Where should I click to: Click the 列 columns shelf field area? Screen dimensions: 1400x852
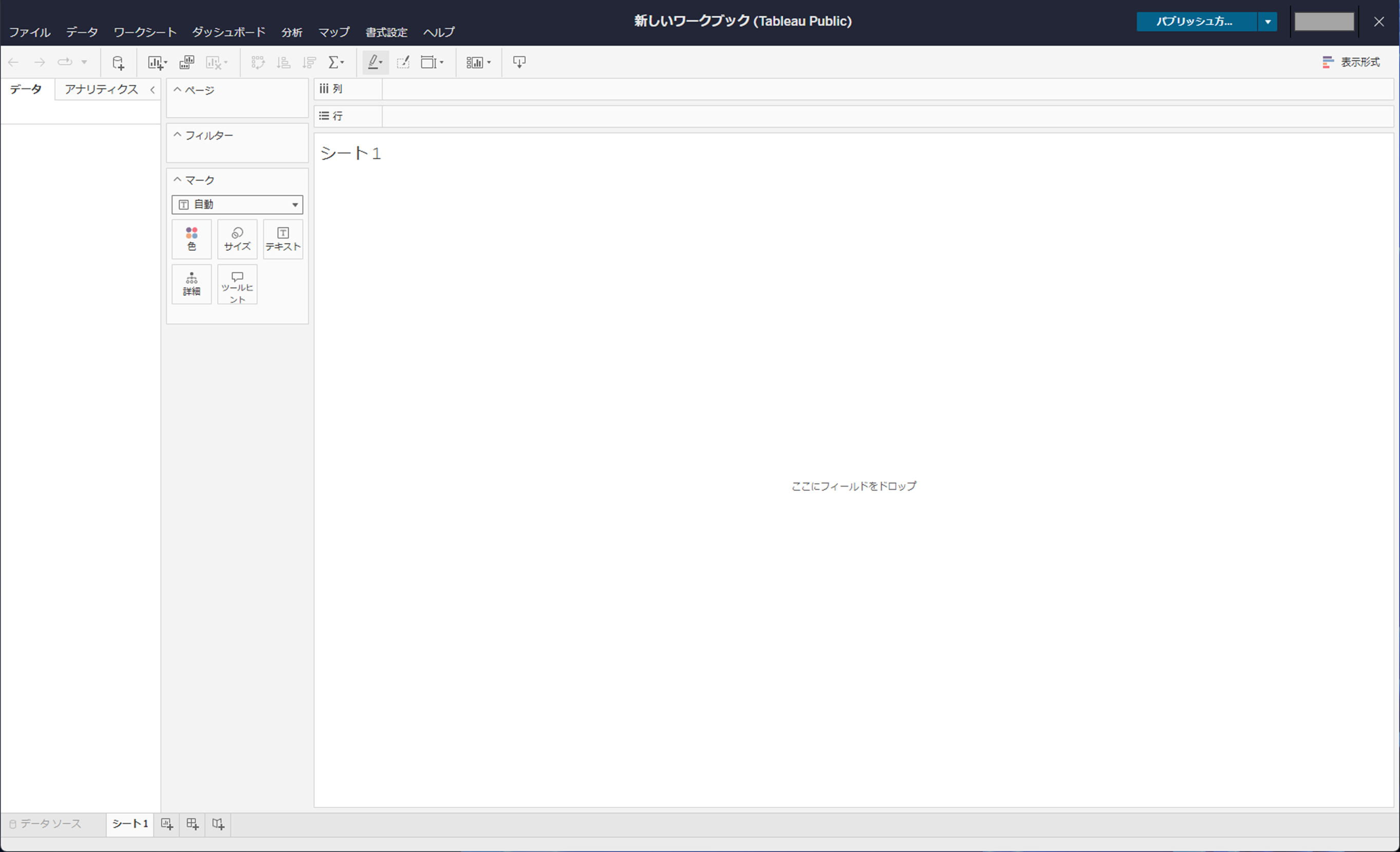[886, 89]
